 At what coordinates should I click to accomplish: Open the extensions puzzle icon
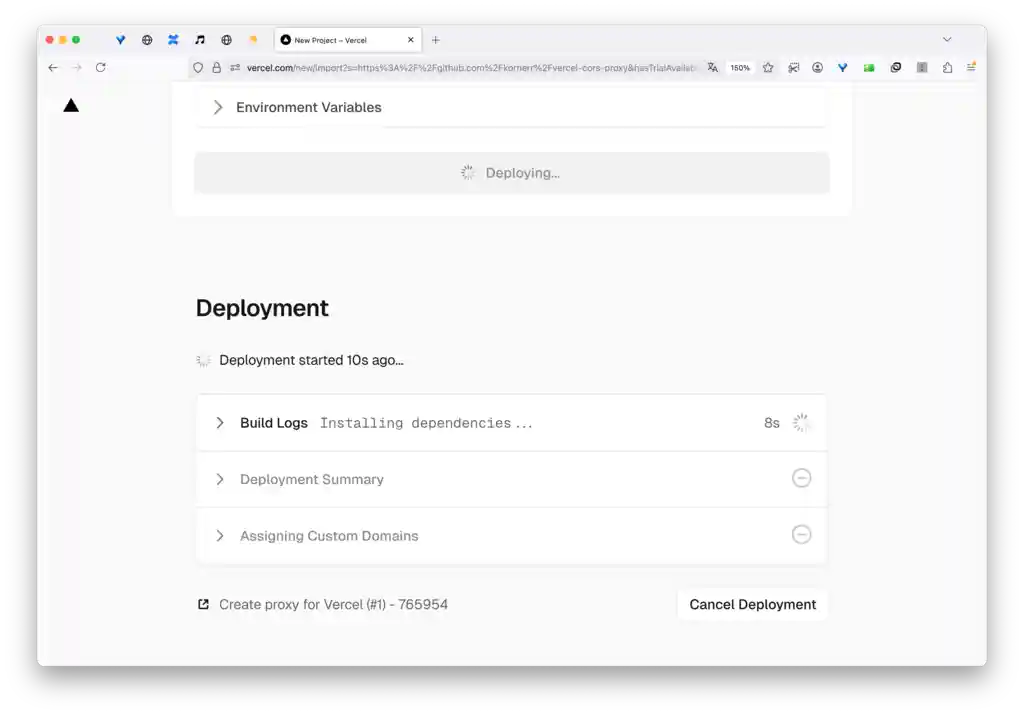pos(947,67)
